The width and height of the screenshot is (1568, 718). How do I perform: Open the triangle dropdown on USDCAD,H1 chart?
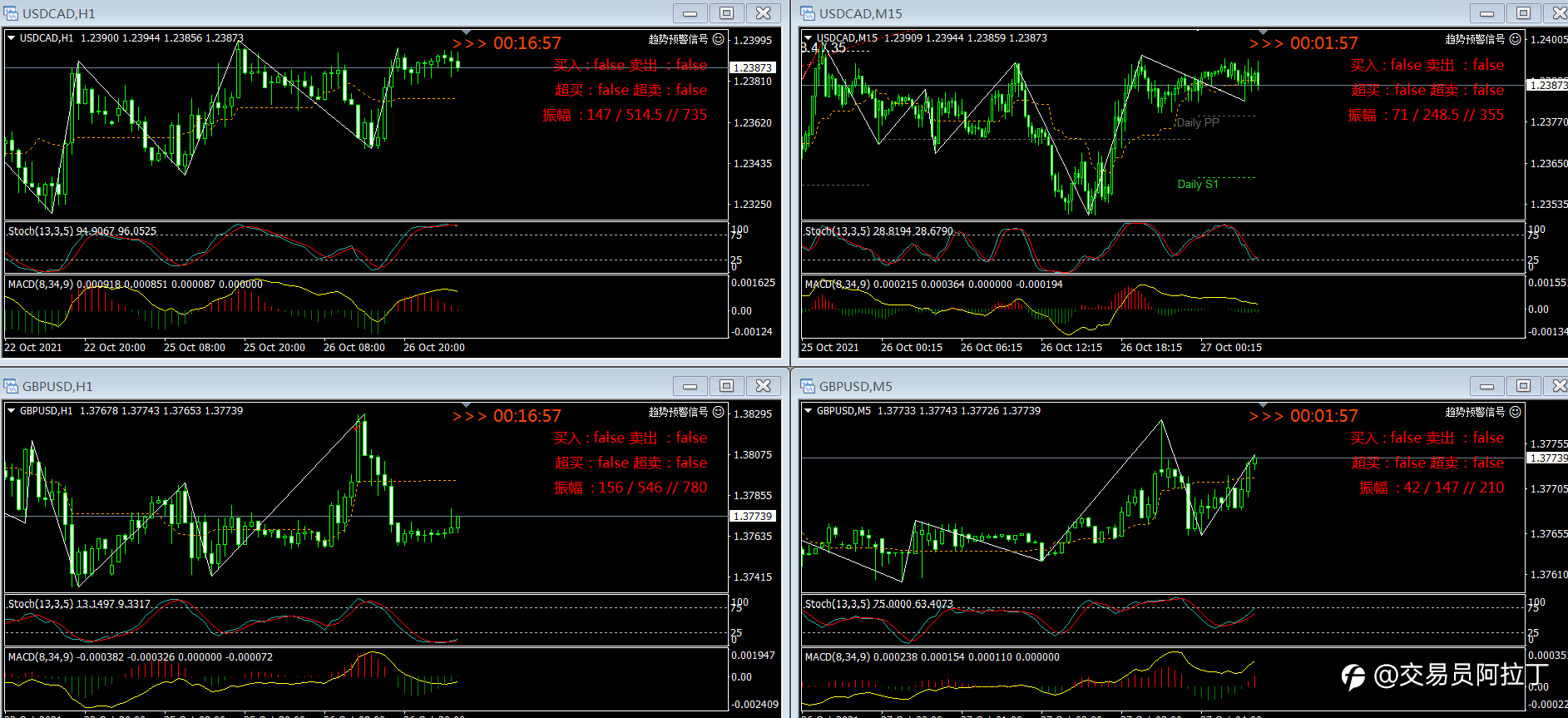tap(11, 37)
